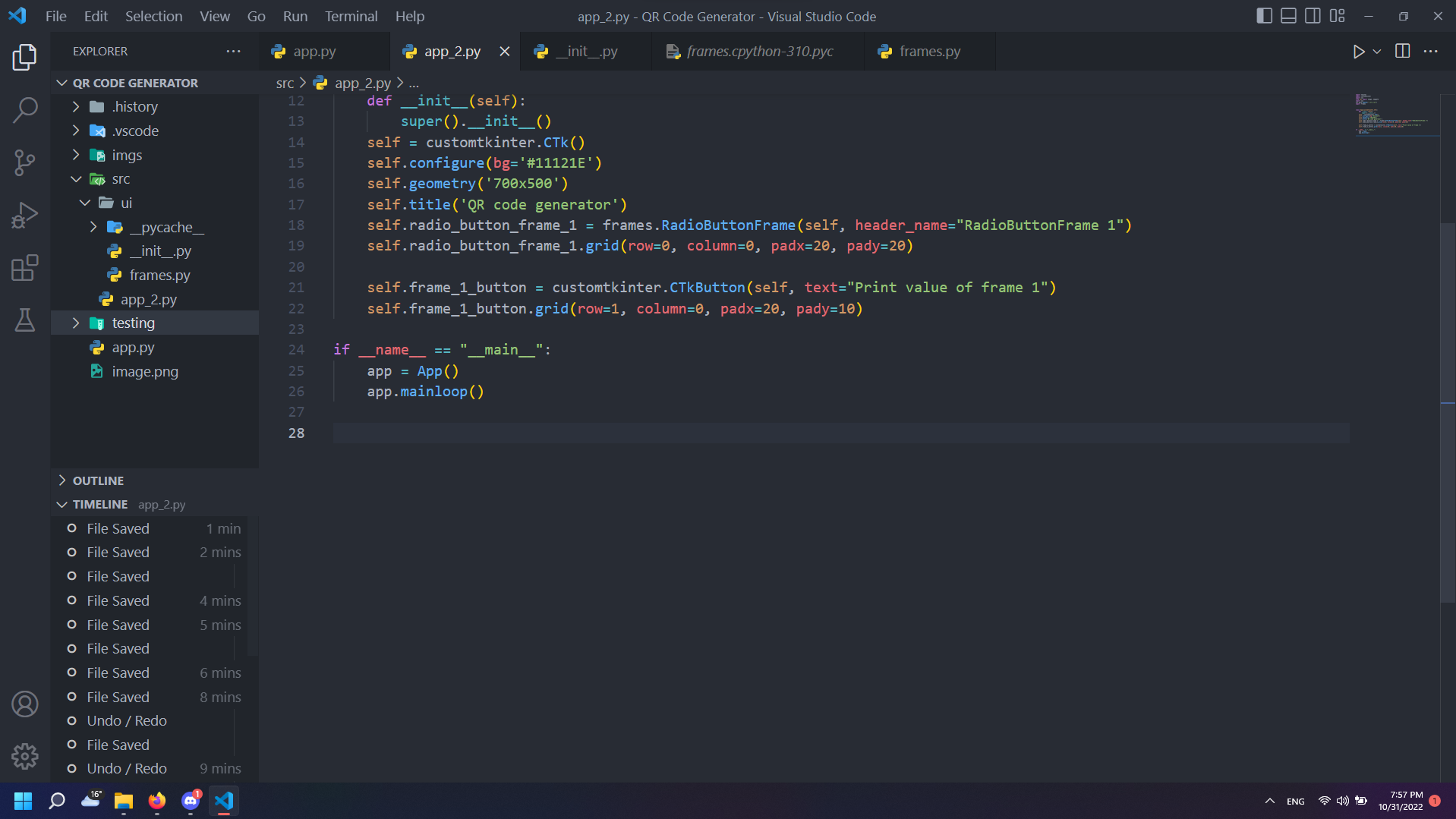Toggle Secondary Side Bar visibility
The image size is (1456, 819).
1313,16
